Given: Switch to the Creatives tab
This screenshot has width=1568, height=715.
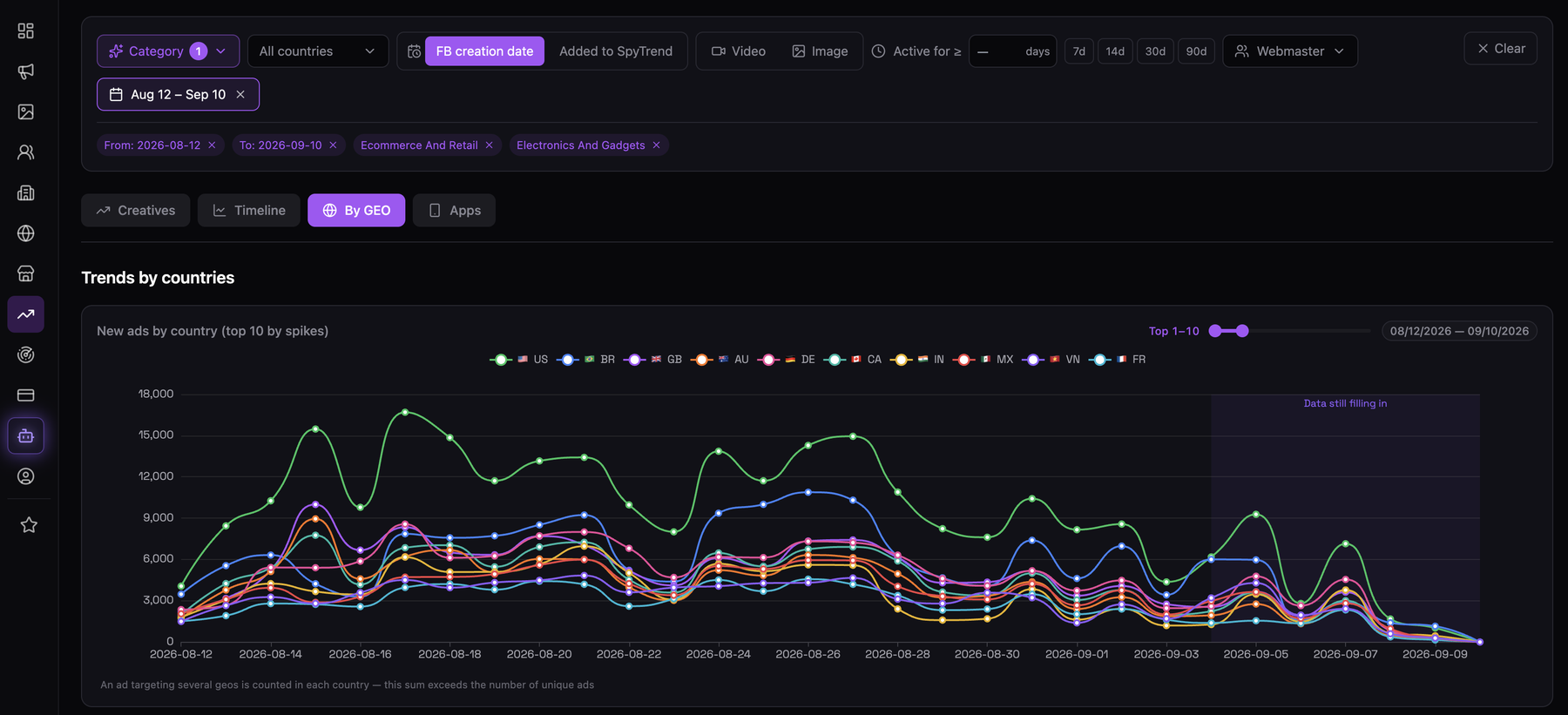Looking at the screenshot, I should (x=136, y=211).
